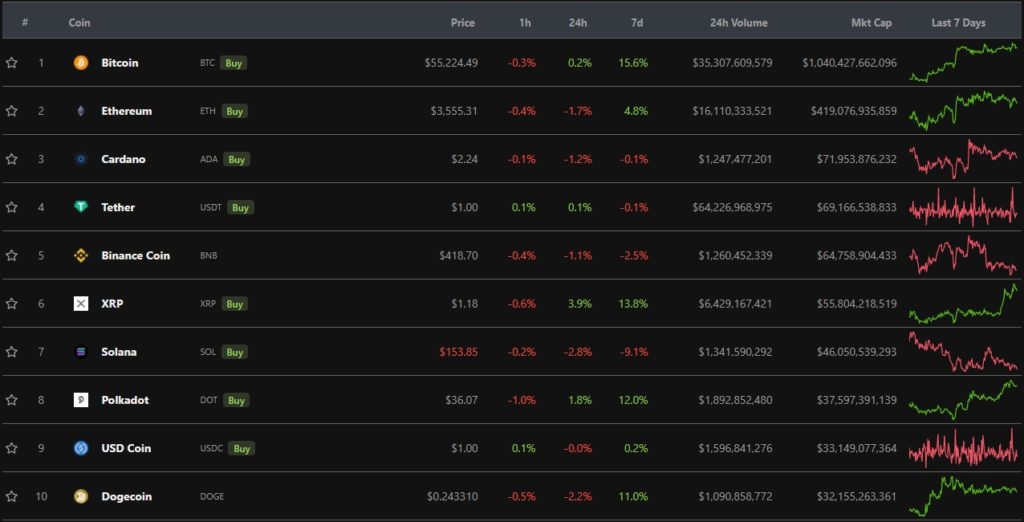The width and height of the screenshot is (1024, 522).
Task: Click the XRP coin logo icon
Action: (81, 303)
